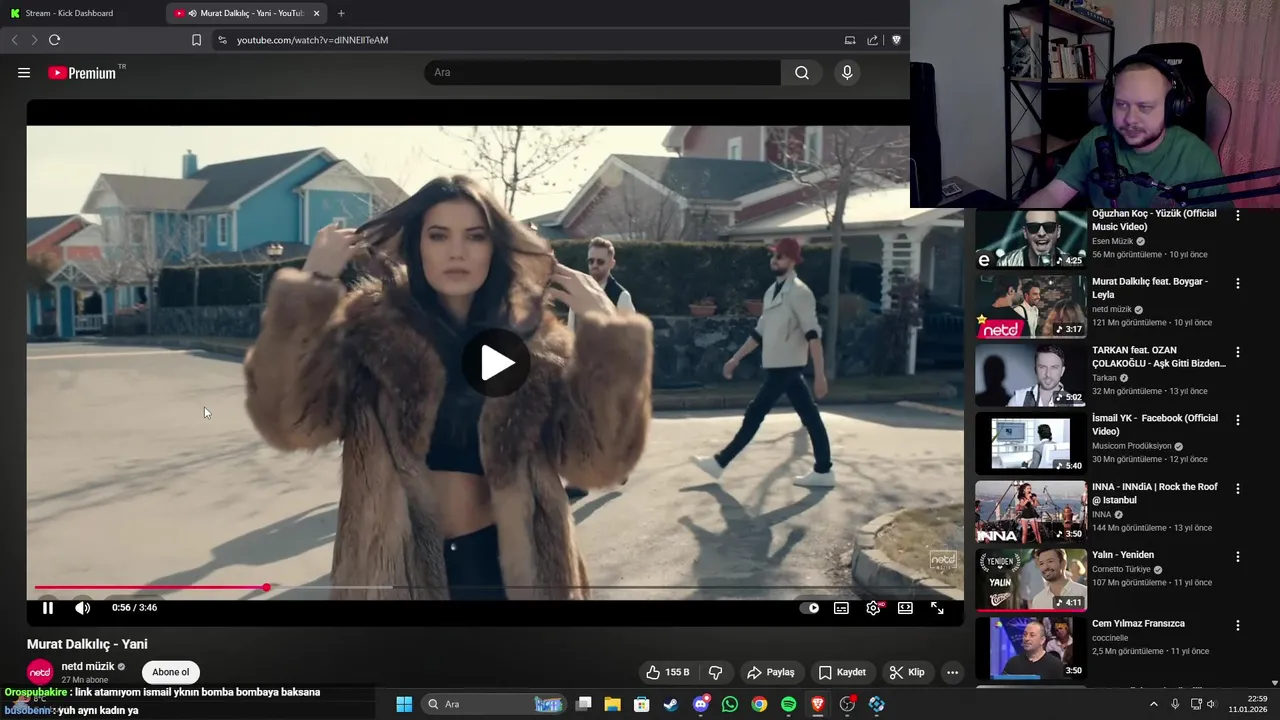The height and width of the screenshot is (720, 1280).
Task: Create a clip with the Klip button
Action: (907, 672)
